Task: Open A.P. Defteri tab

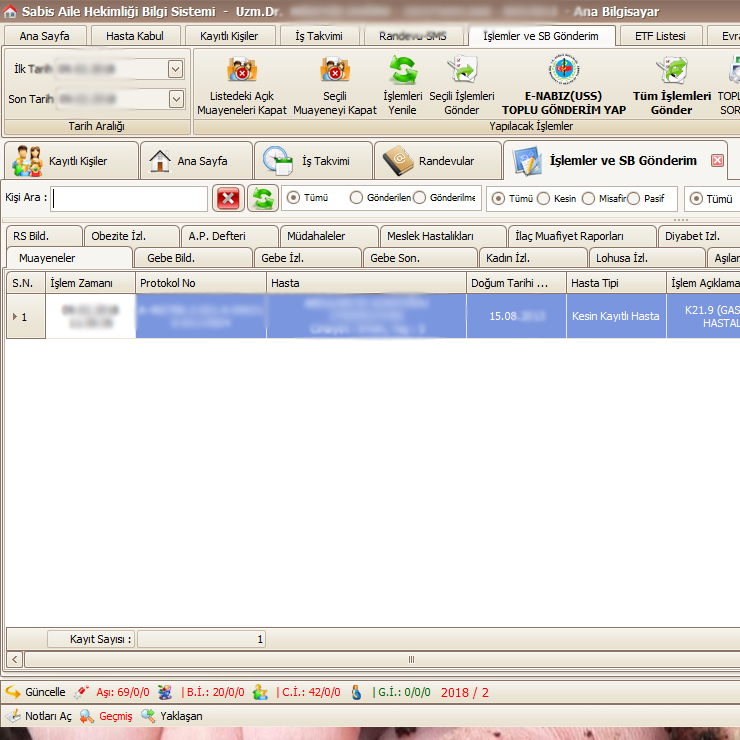Action: point(229,236)
